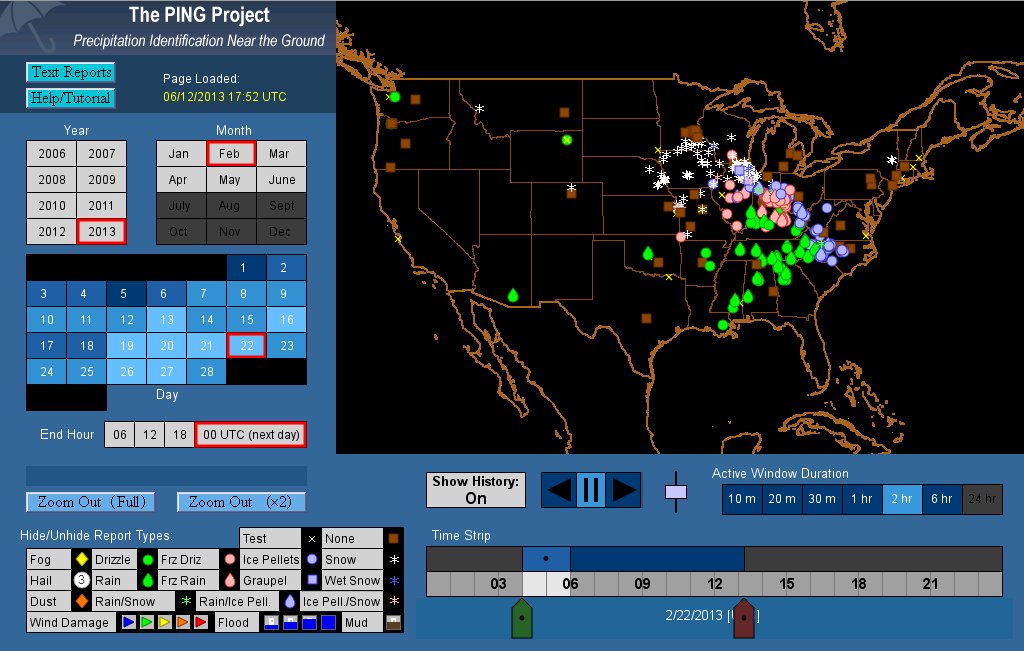
Task: Click the lavender circle Ice Pellets icon
Action: click(314, 560)
